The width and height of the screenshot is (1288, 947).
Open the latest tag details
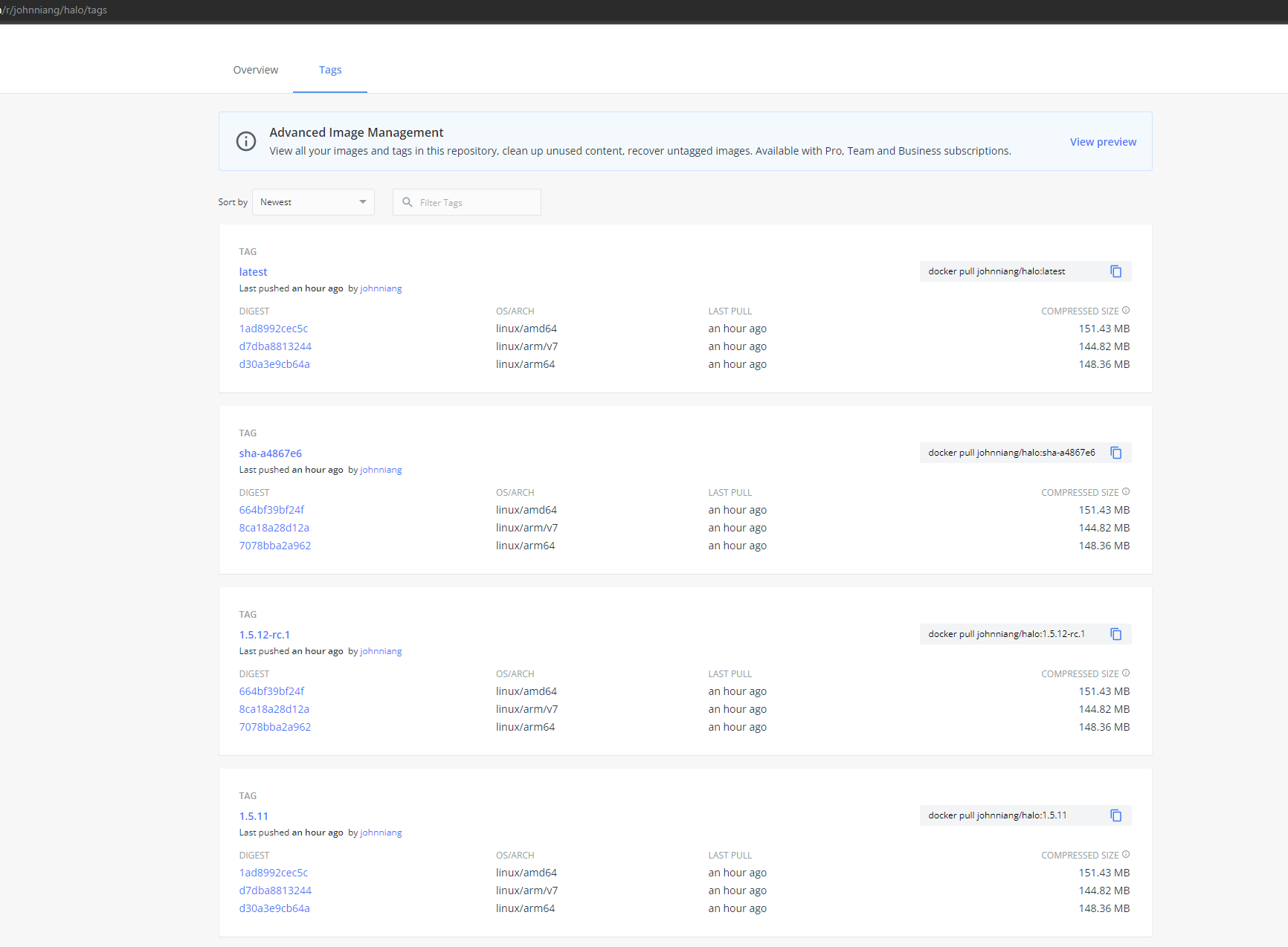point(253,271)
